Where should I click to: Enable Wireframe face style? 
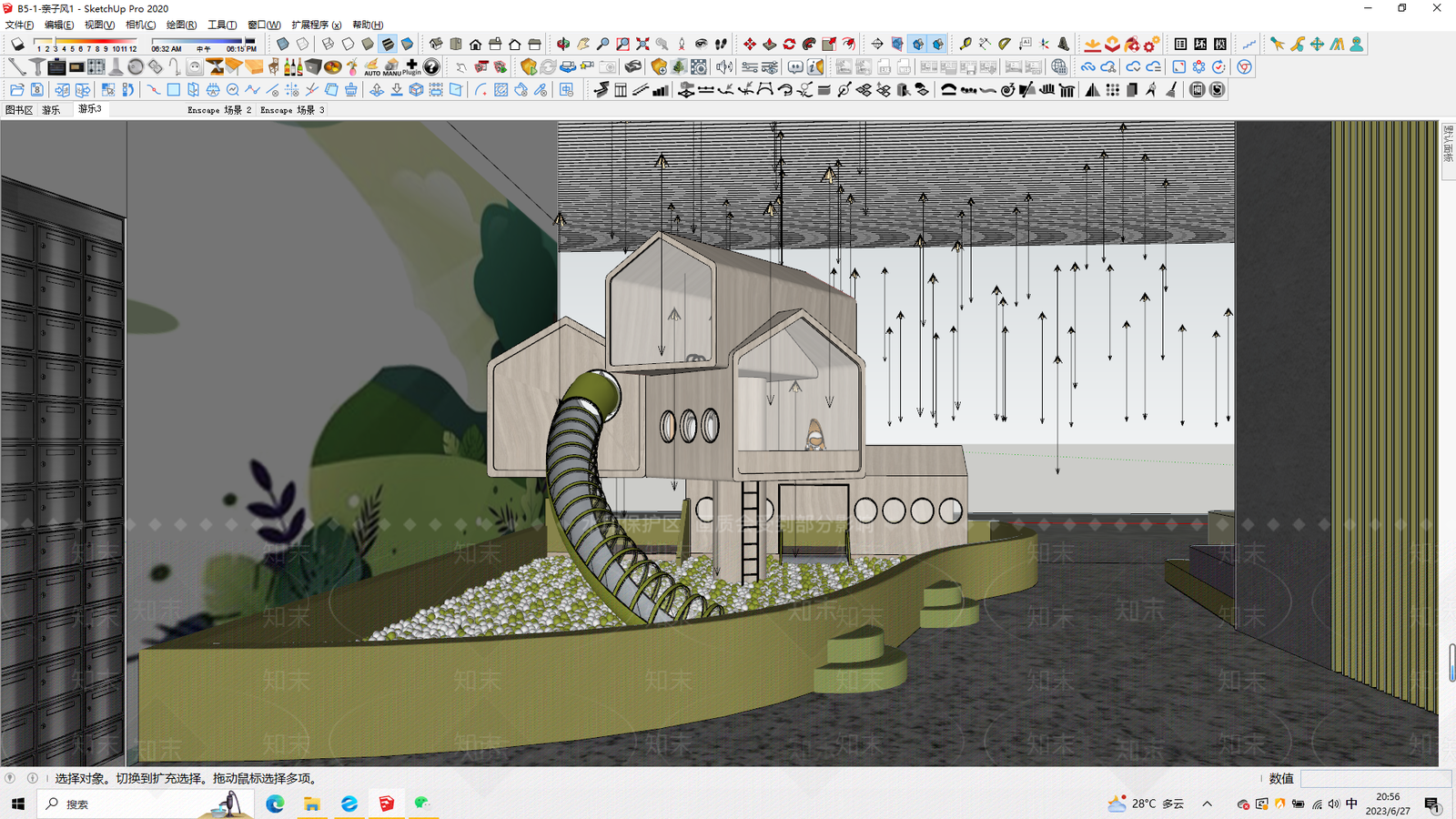pyautogui.click(x=328, y=44)
